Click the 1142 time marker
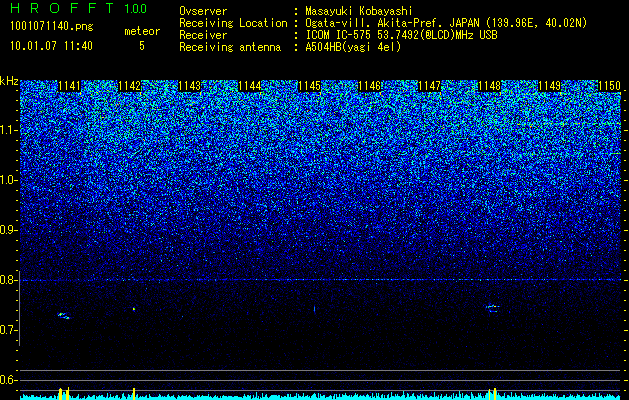This screenshot has width=629, height=400. pos(130,86)
